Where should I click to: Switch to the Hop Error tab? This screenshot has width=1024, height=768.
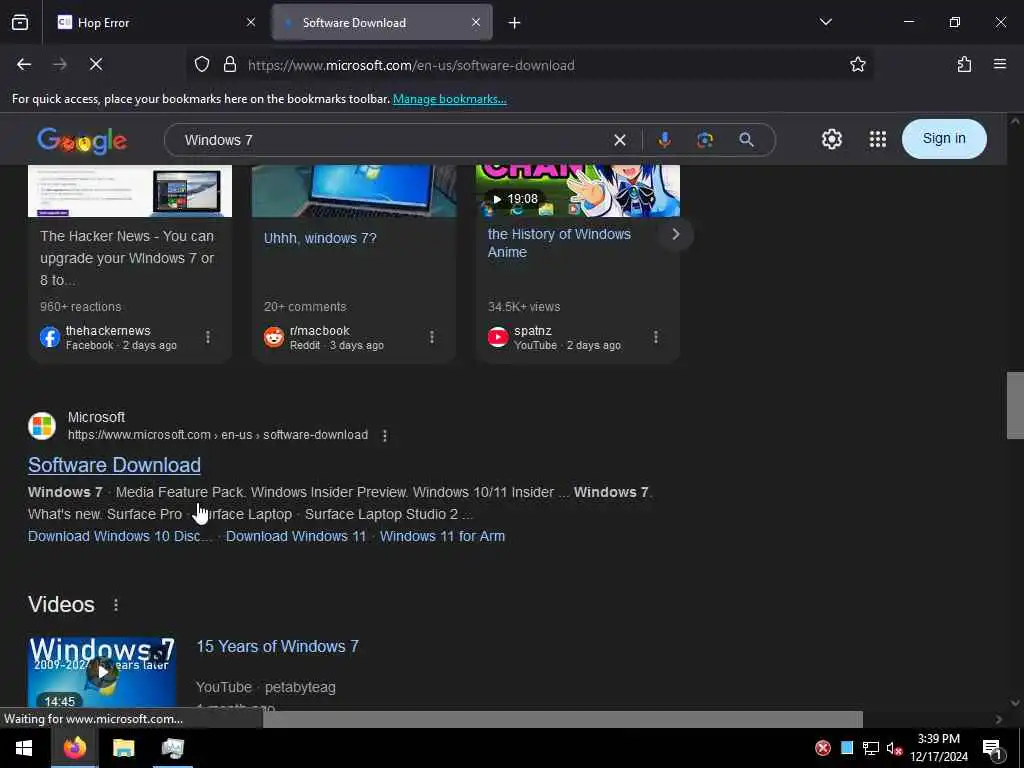click(156, 22)
